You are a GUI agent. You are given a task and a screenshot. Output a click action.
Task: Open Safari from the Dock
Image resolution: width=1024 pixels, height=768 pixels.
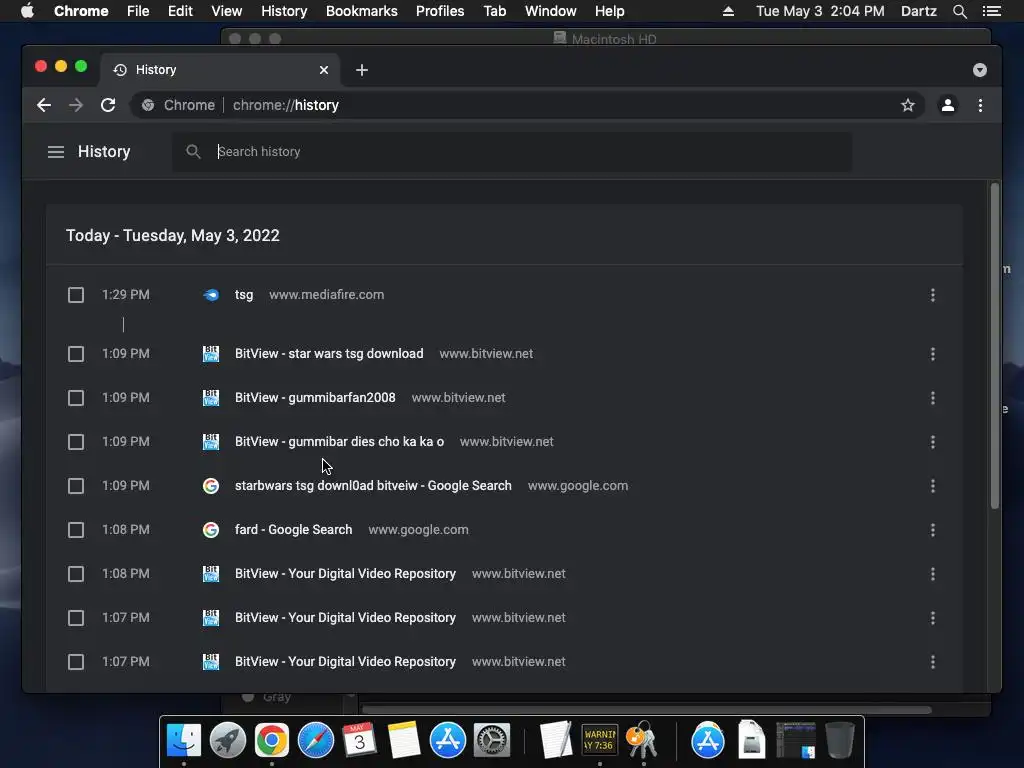point(315,740)
